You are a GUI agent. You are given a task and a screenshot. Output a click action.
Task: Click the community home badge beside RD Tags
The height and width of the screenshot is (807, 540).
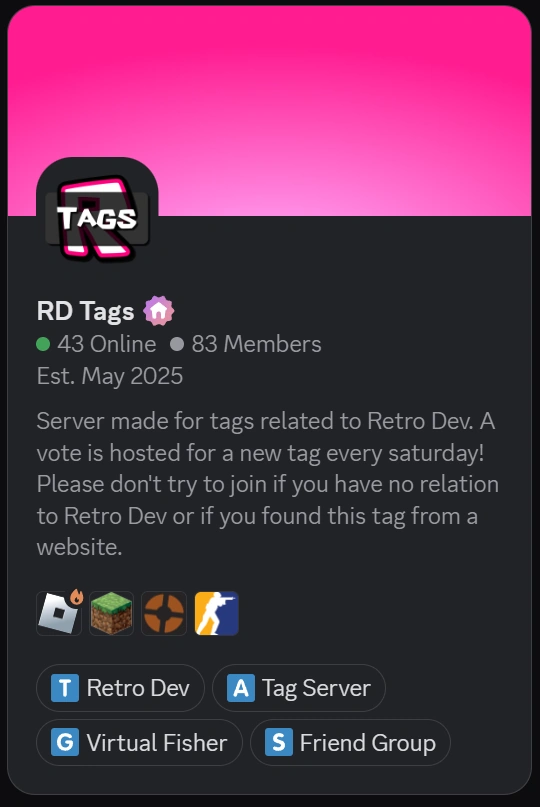point(159,311)
